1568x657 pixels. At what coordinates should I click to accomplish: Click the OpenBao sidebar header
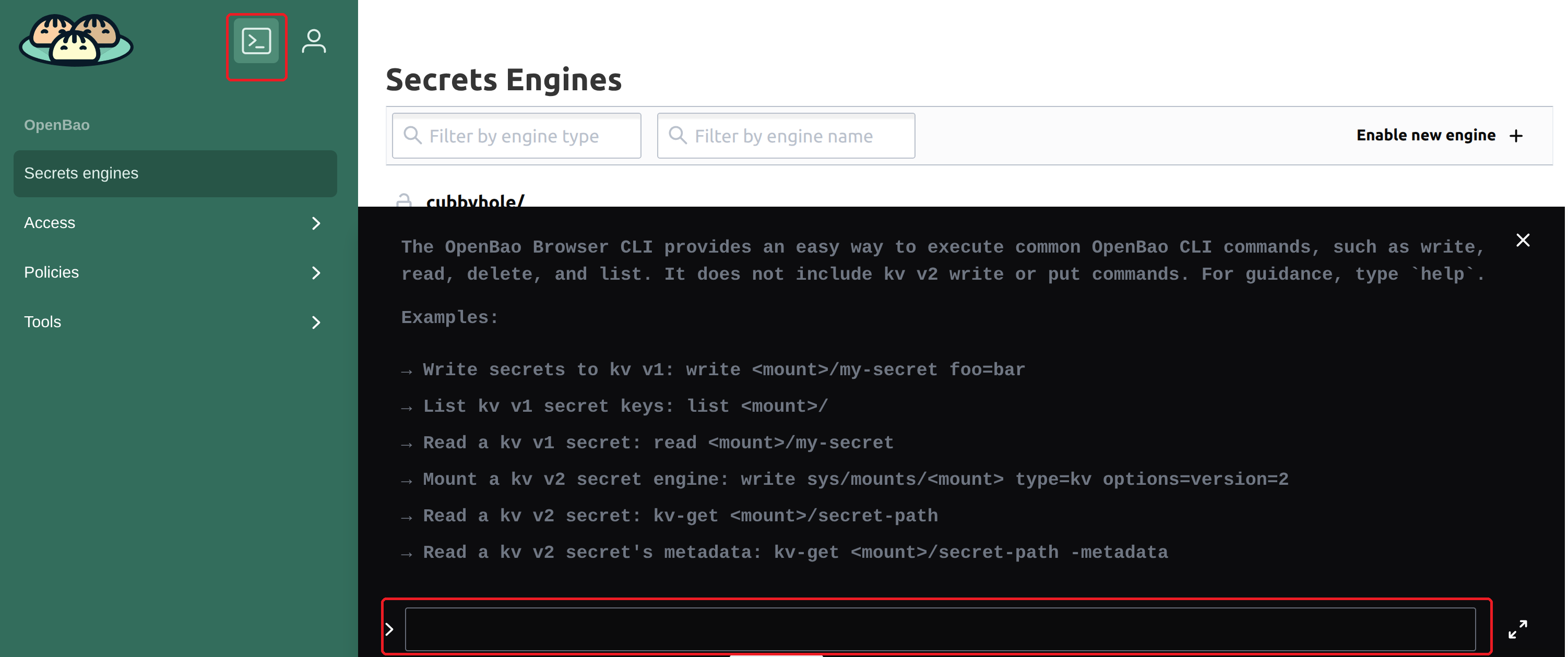point(56,125)
